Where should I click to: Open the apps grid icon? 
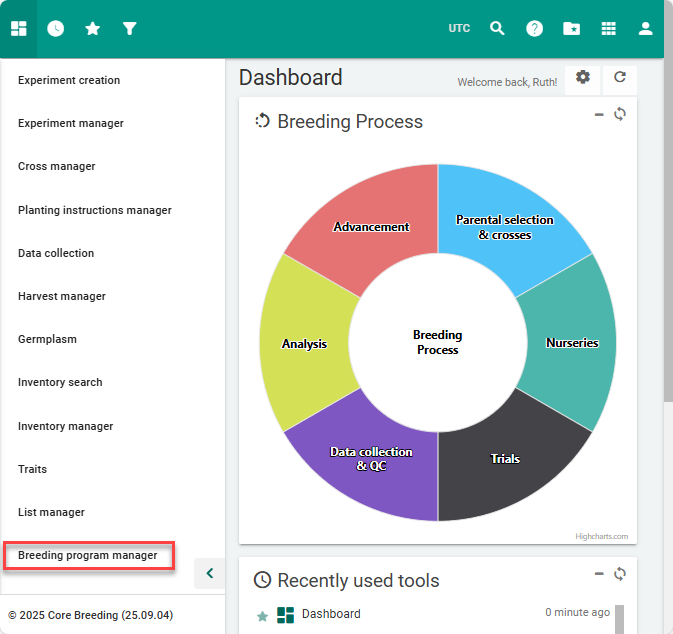608,28
